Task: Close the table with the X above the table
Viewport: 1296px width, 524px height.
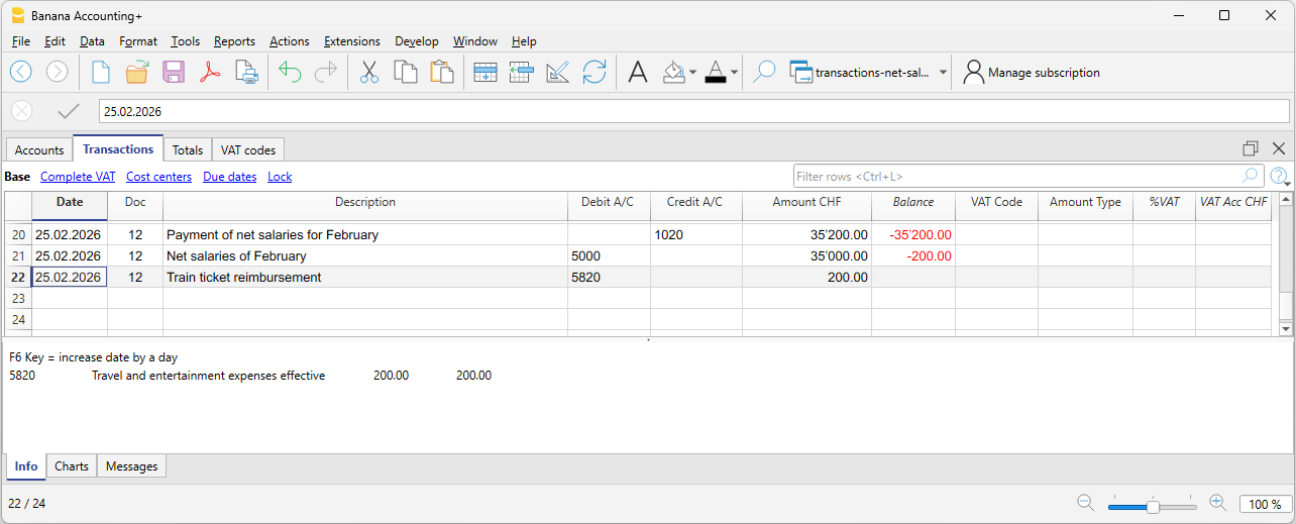Action: click(x=1278, y=148)
